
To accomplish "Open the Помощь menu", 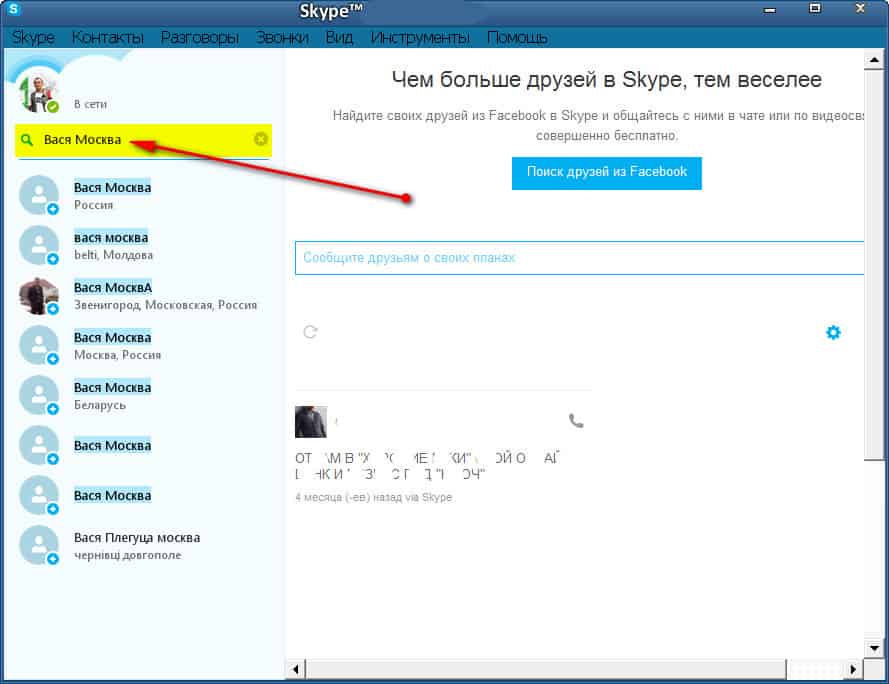I will coord(517,37).
